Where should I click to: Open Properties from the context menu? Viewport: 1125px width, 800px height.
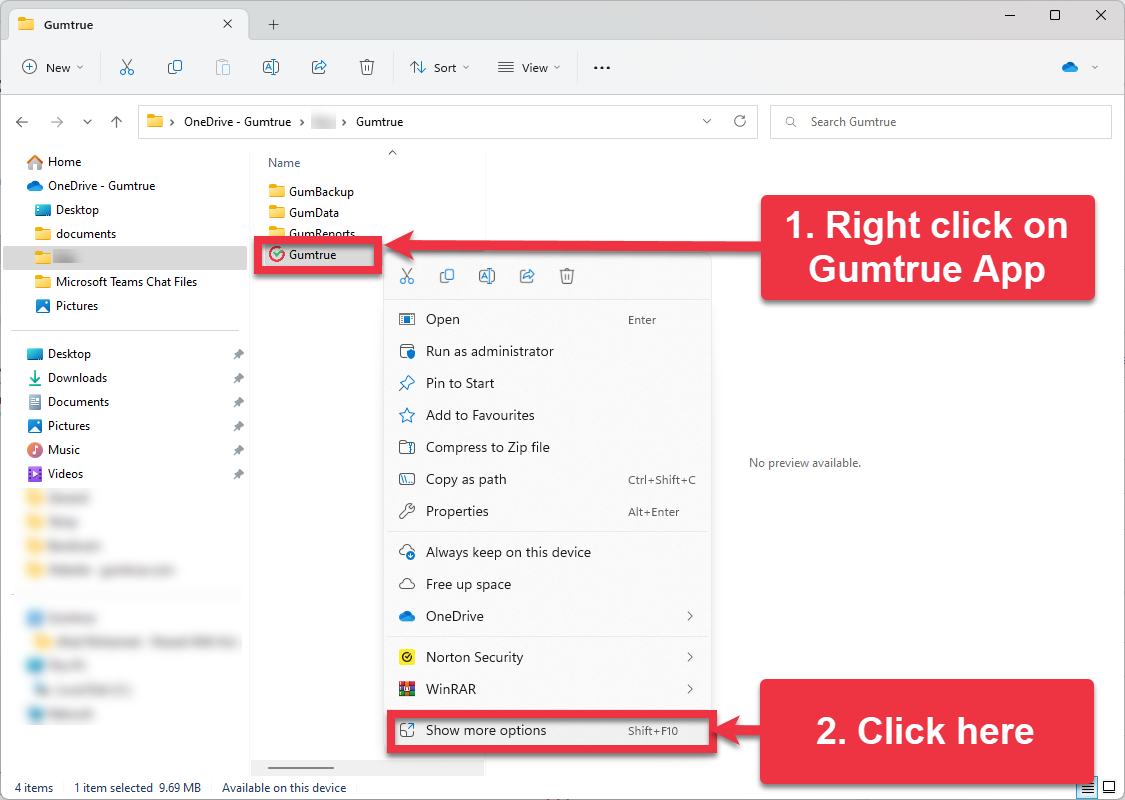coord(547,512)
